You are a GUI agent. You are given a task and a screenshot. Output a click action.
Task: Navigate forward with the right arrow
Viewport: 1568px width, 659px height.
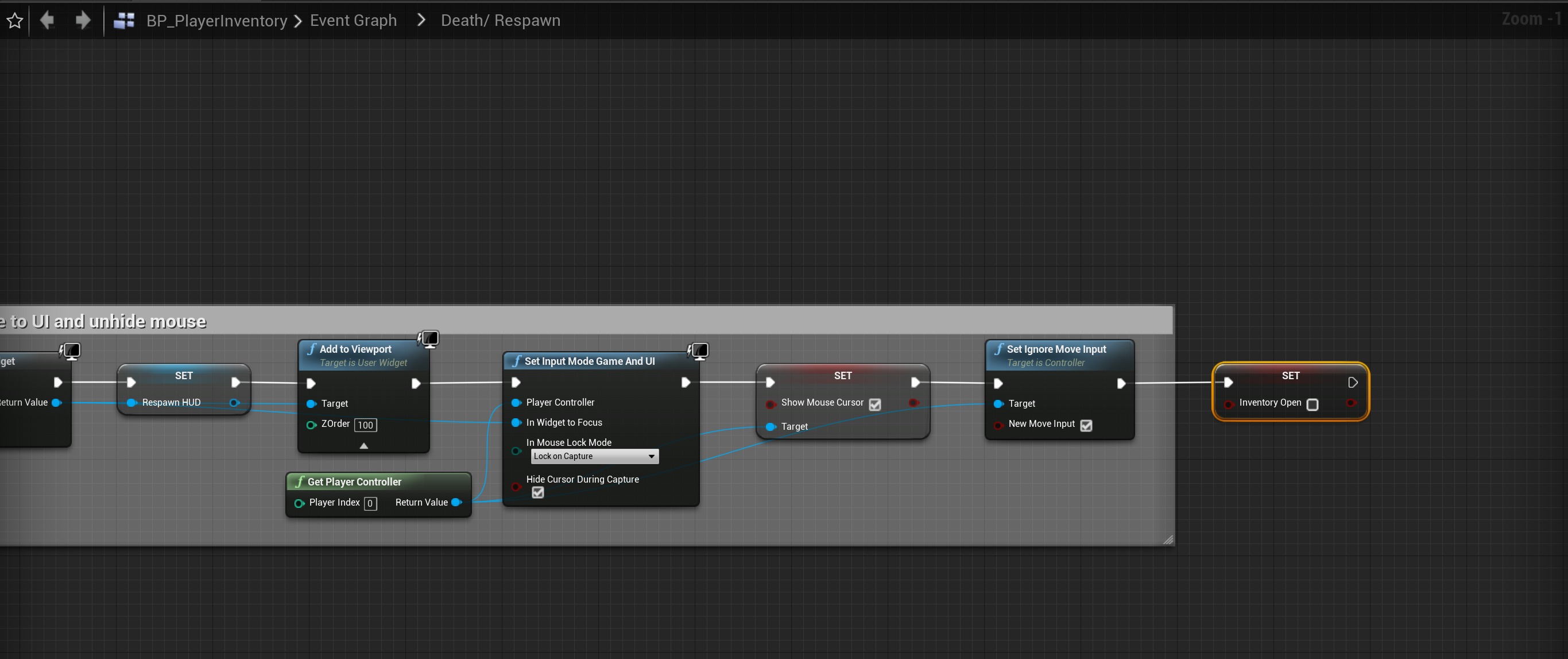point(83,21)
